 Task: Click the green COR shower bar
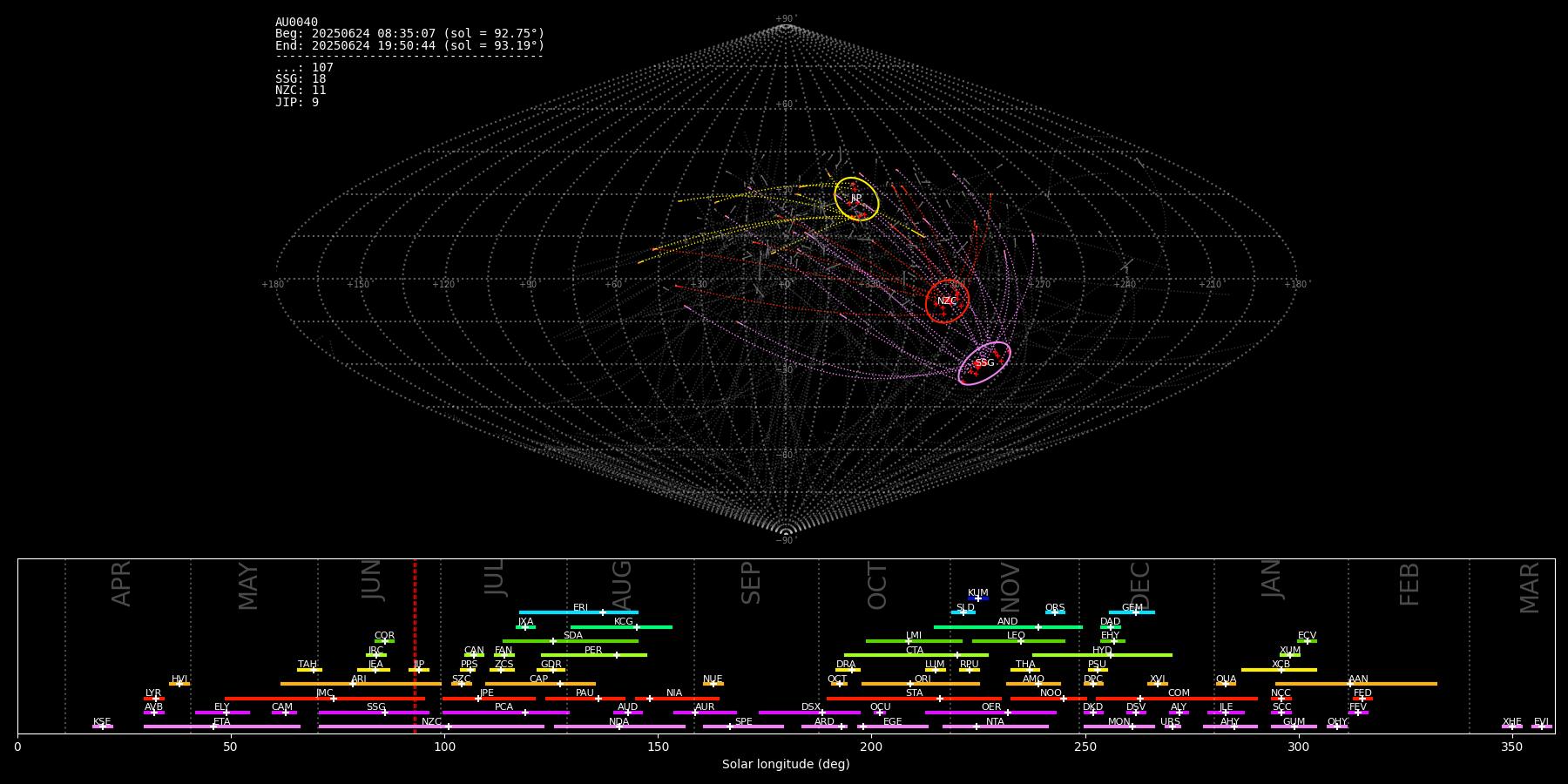(x=384, y=641)
